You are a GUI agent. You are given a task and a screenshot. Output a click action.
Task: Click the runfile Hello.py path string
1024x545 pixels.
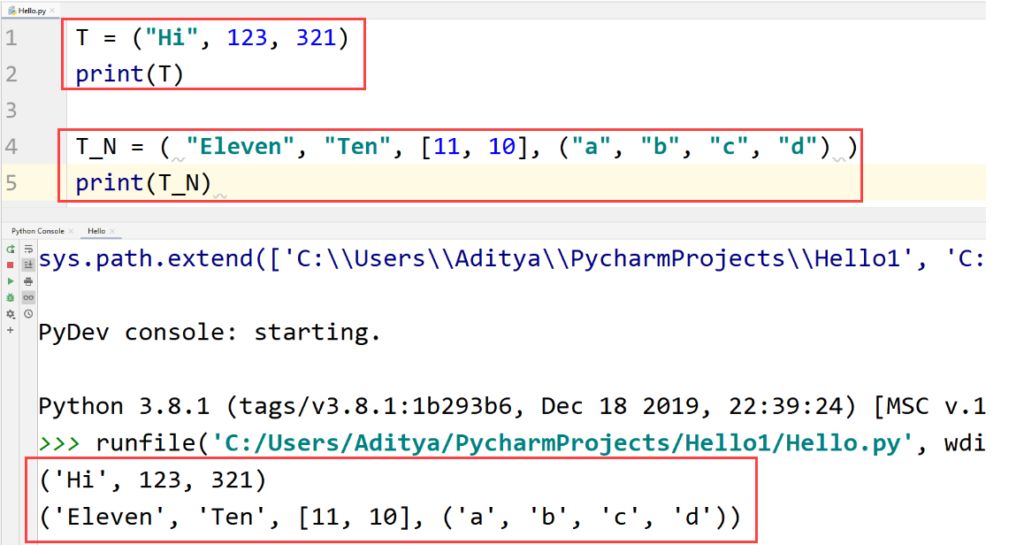coord(561,443)
